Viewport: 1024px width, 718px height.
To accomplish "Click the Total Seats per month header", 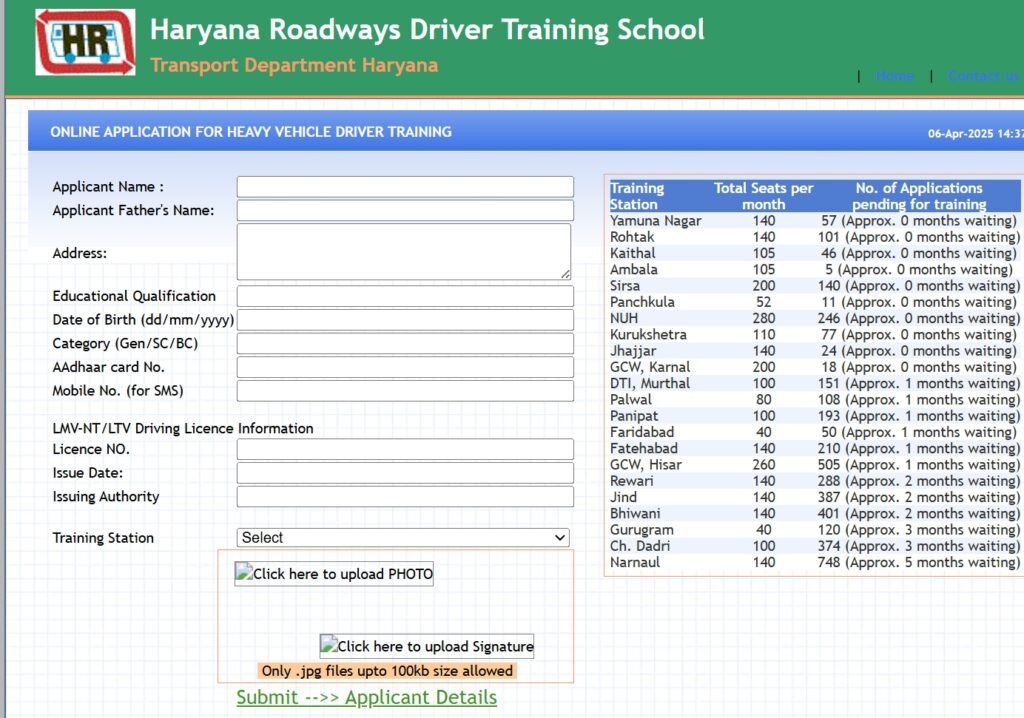I will (763, 196).
